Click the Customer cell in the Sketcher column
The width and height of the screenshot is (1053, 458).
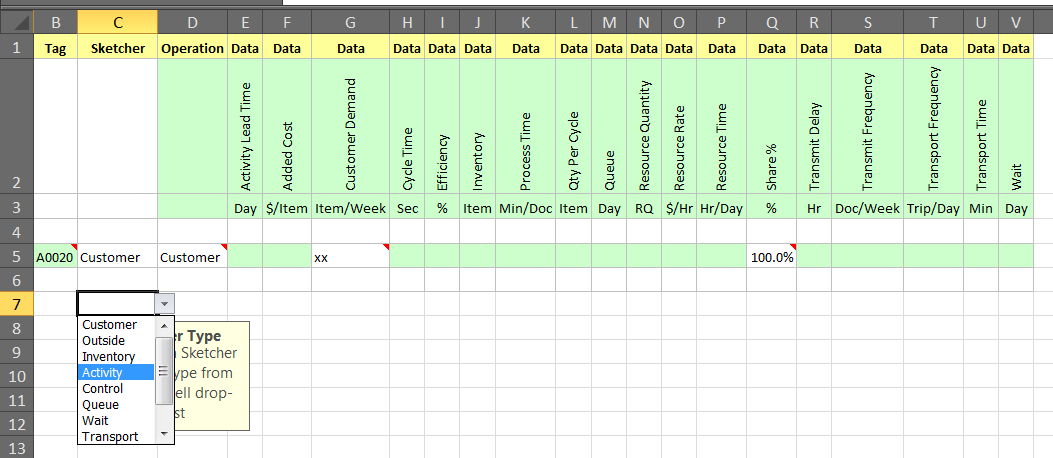point(118,256)
